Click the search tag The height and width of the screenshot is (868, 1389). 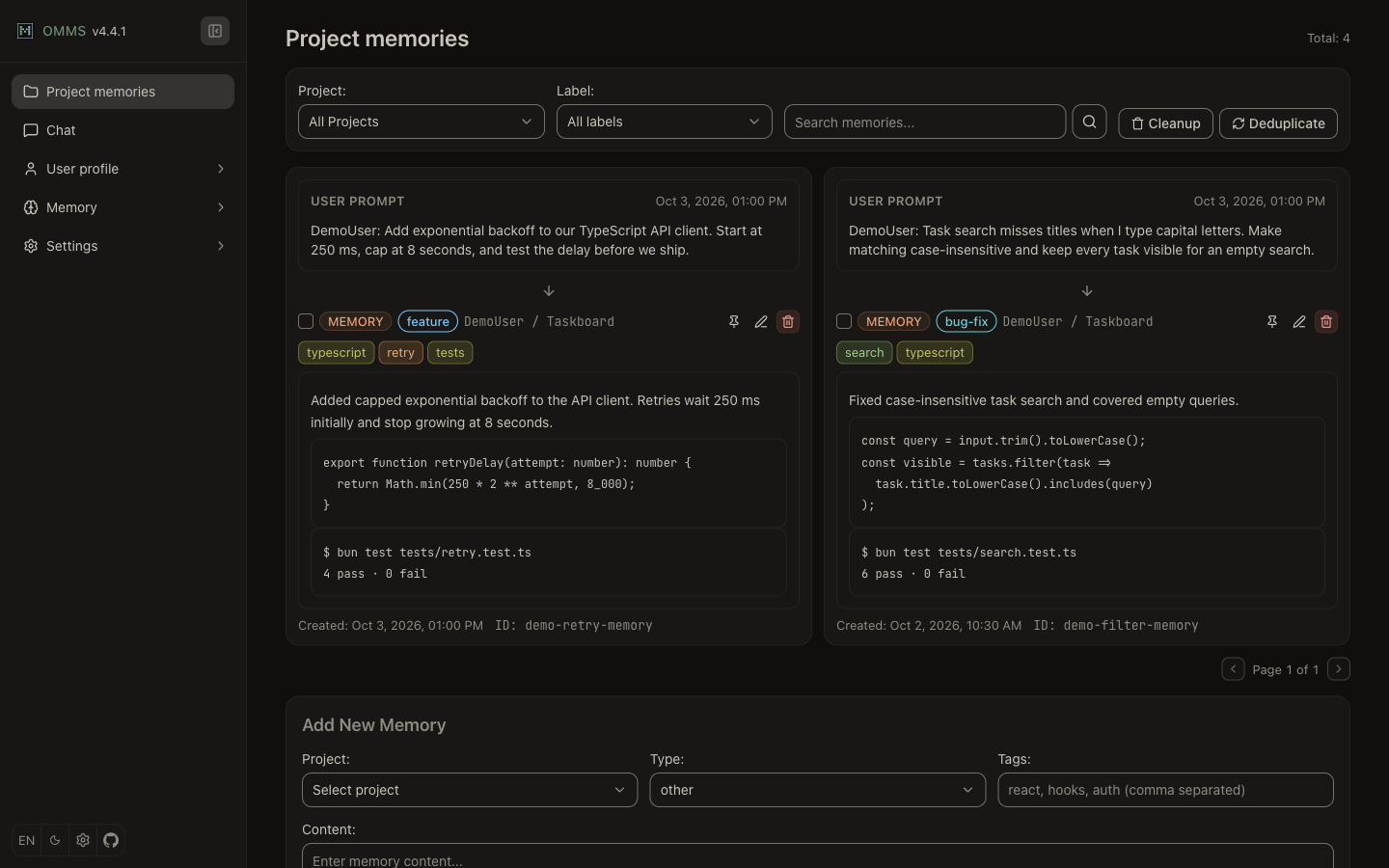[864, 352]
